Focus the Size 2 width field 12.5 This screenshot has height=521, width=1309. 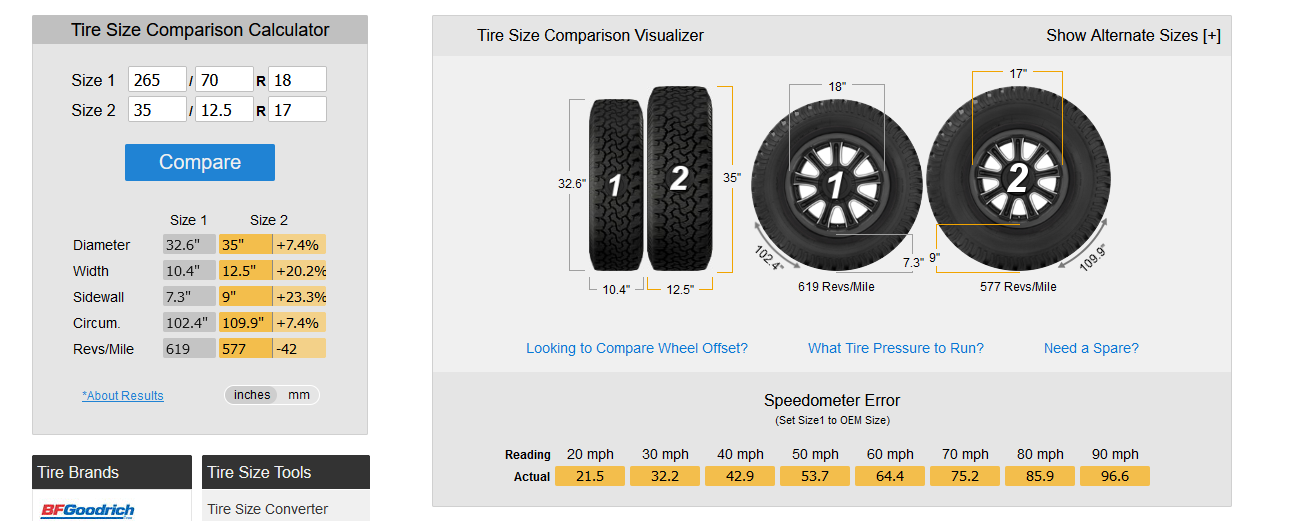tap(224, 109)
